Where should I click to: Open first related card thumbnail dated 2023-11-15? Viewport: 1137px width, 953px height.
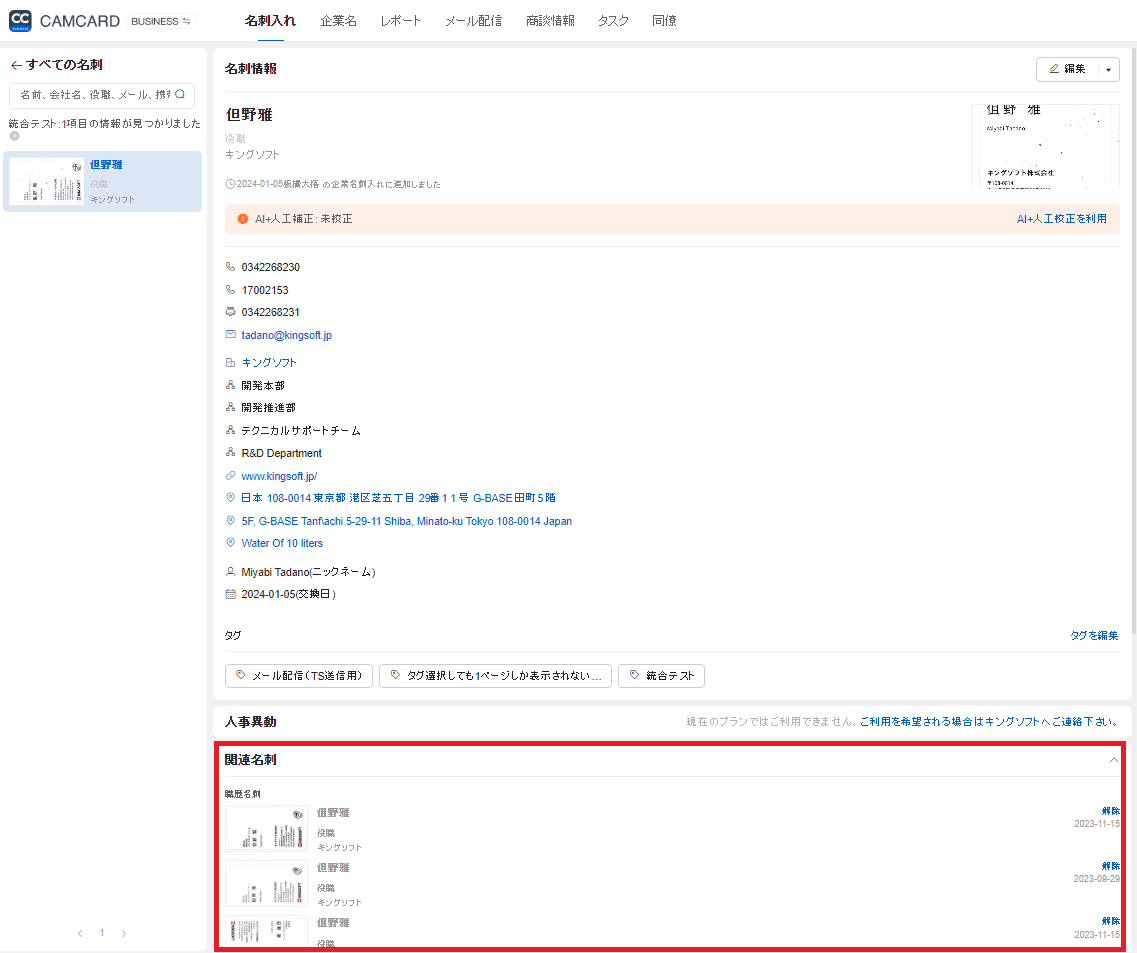point(266,828)
